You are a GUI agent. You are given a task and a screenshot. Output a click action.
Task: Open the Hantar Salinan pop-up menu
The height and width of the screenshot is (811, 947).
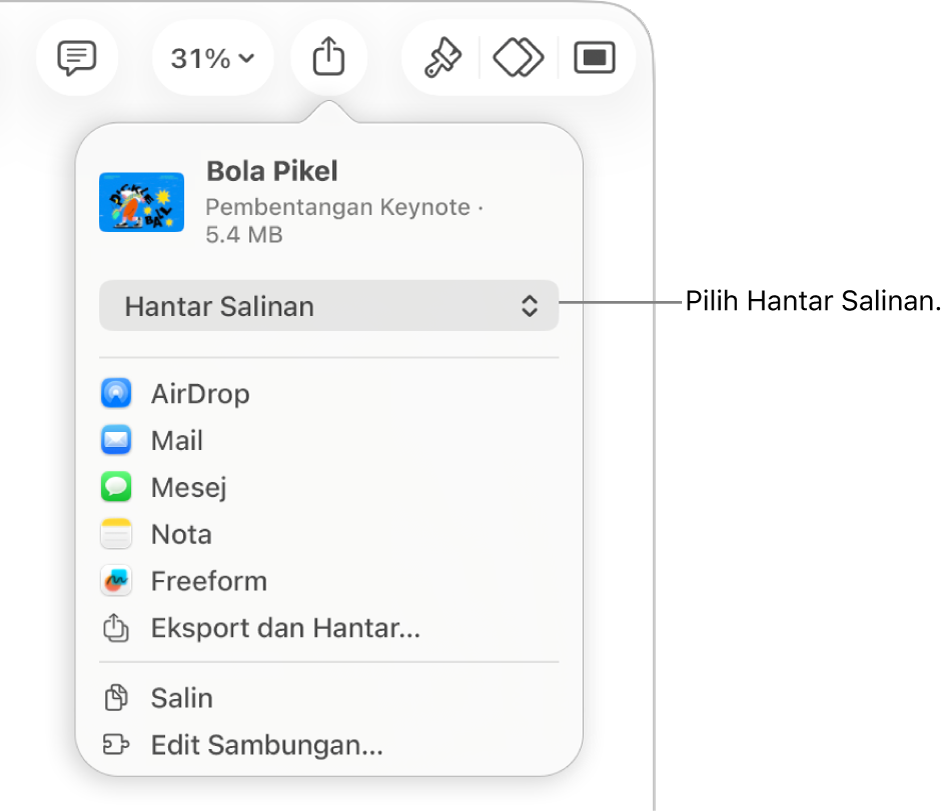[x=329, y=306]
